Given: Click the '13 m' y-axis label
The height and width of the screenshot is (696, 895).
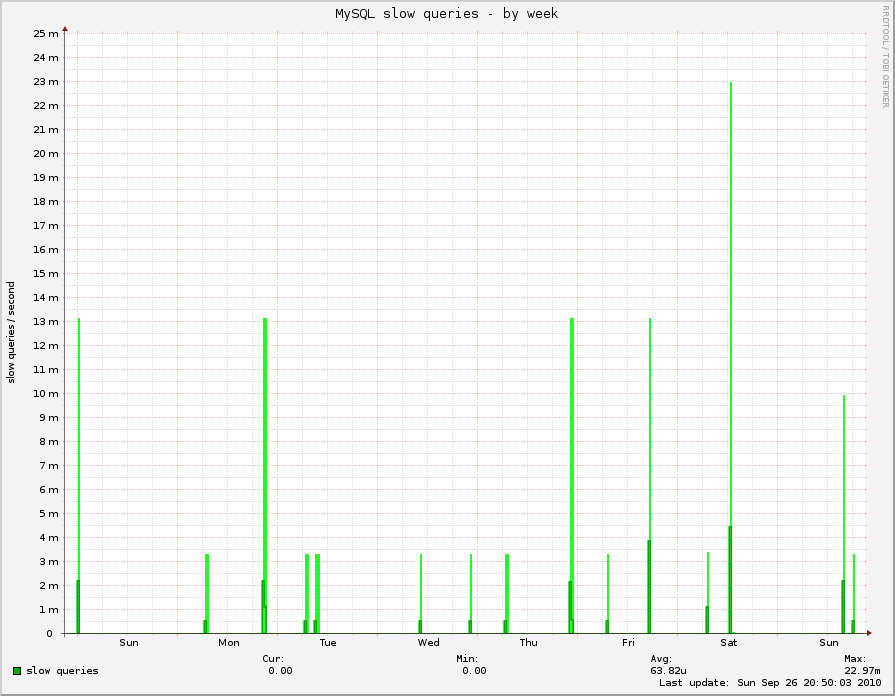Looking at the screenshot, I should coord(46,321).
